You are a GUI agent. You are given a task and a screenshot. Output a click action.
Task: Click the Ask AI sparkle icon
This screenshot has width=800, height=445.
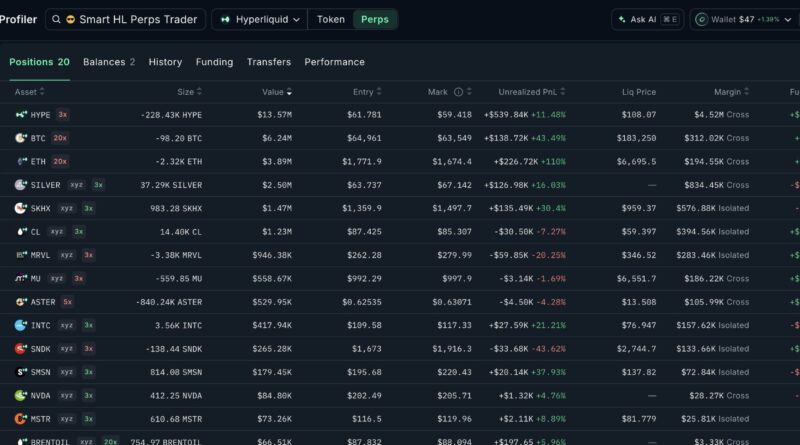(622, 19)
